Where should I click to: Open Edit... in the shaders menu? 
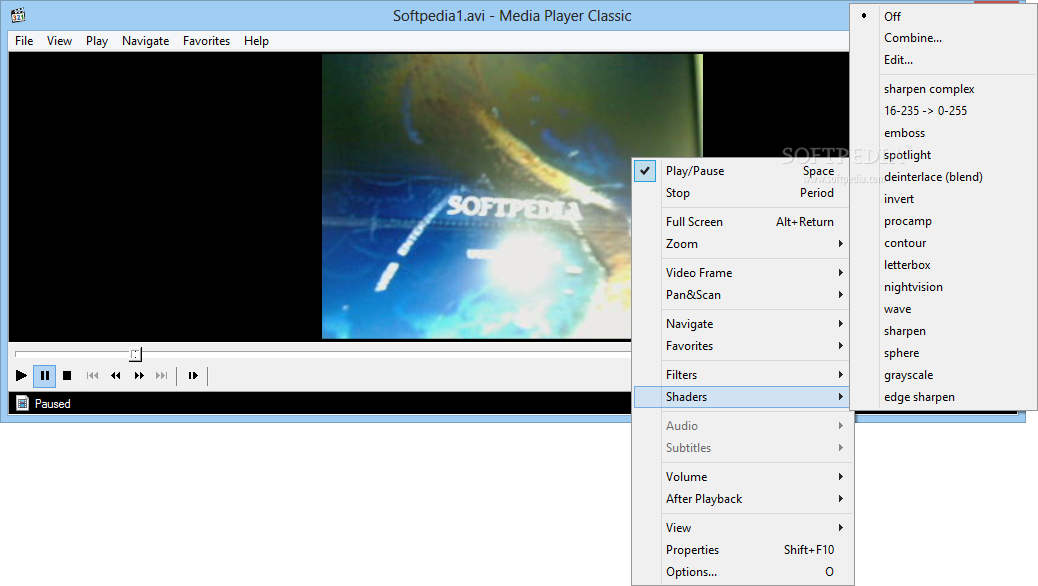943,60
